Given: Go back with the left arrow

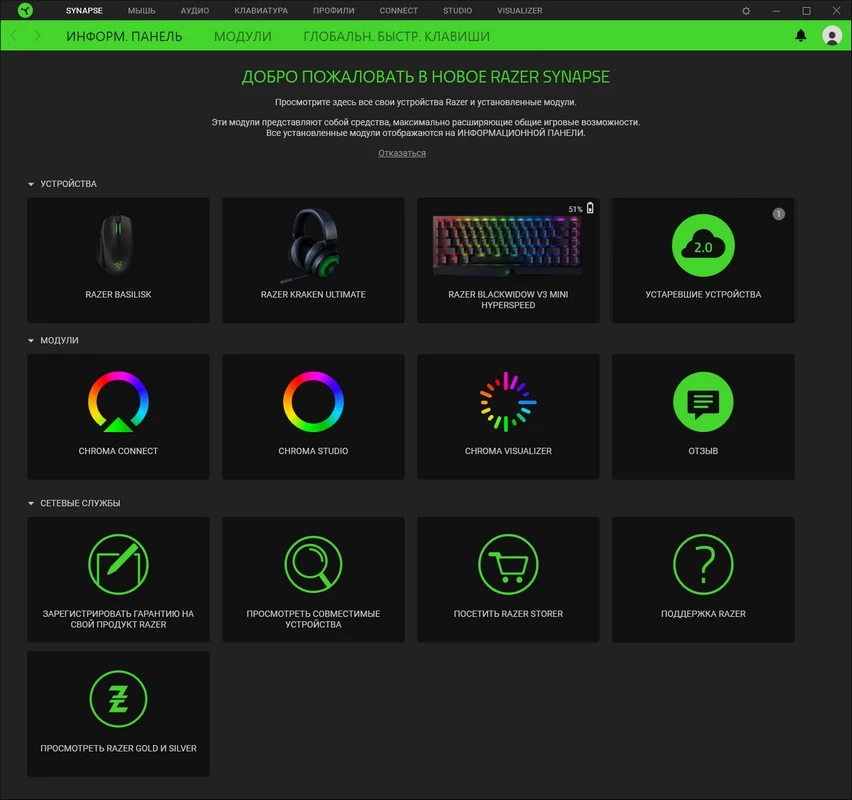Looking at the screenshot, I should tap(14, 36).
